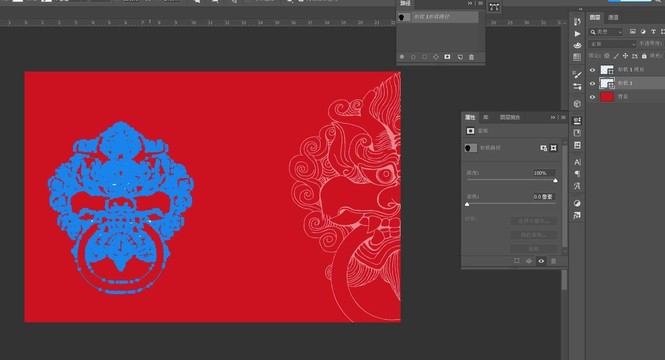Open the Styles panel icon in dock
This screenshot has height=360, width=665.
[577, 215]
